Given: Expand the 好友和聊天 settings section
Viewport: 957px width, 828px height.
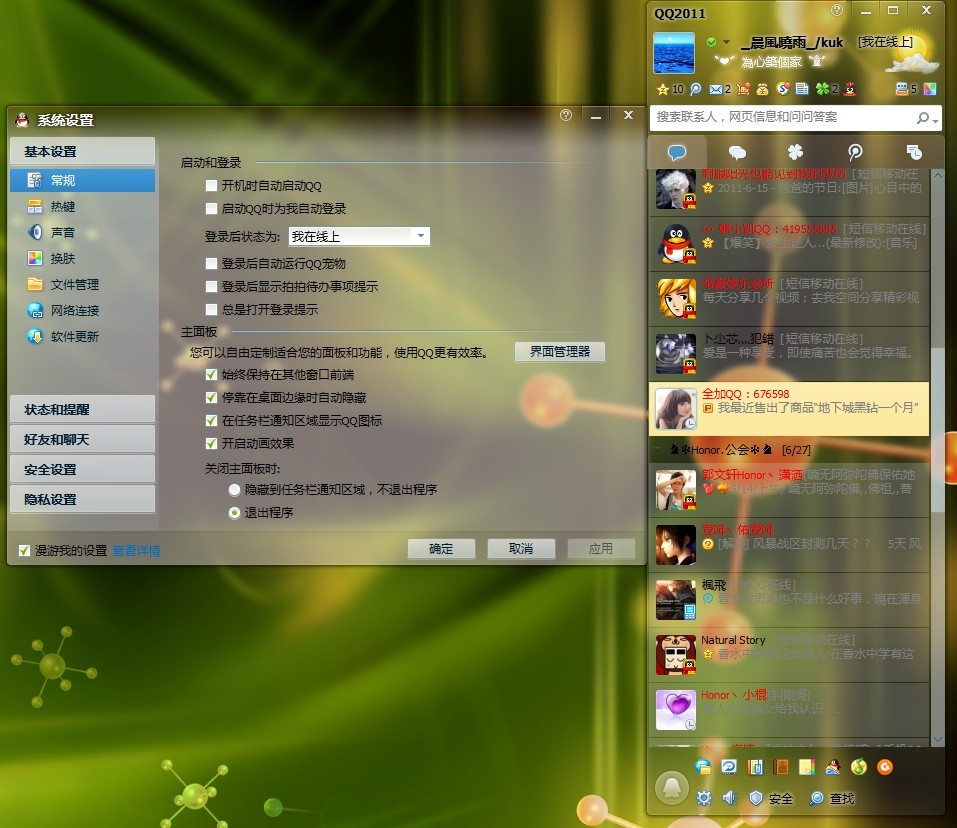Looking at the screenshot, I should tap(82, 439).
